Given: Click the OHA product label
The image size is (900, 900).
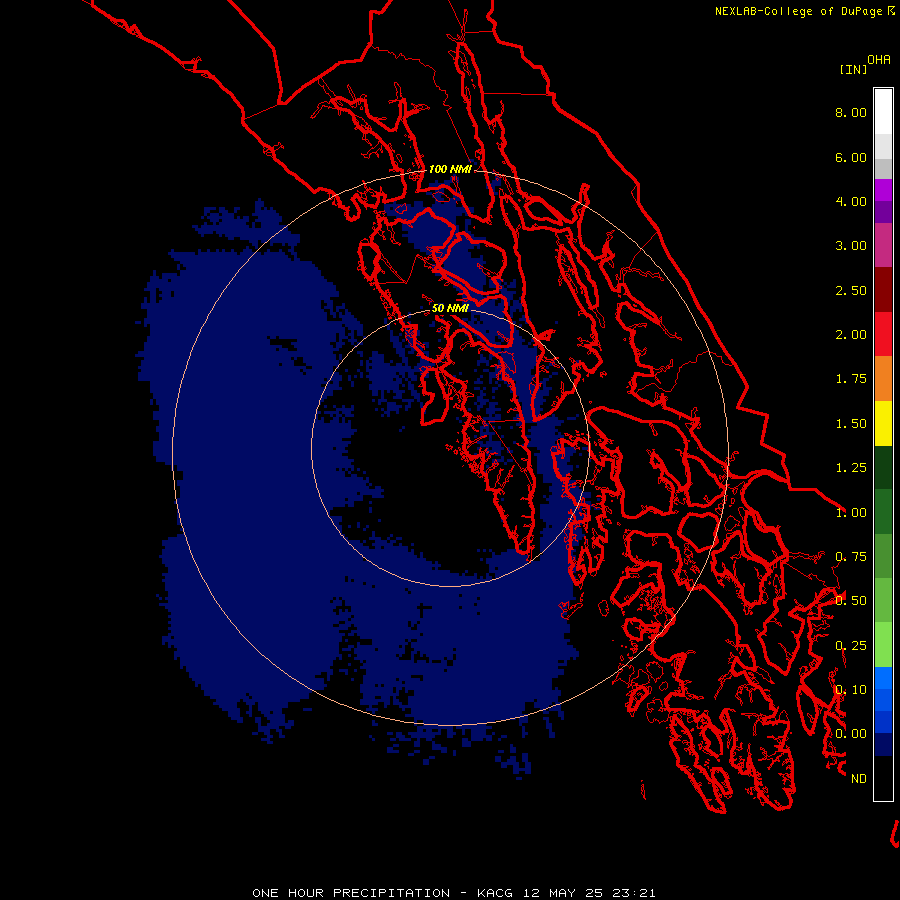Looking at the screenshot, I should click(x=879, y=60).
